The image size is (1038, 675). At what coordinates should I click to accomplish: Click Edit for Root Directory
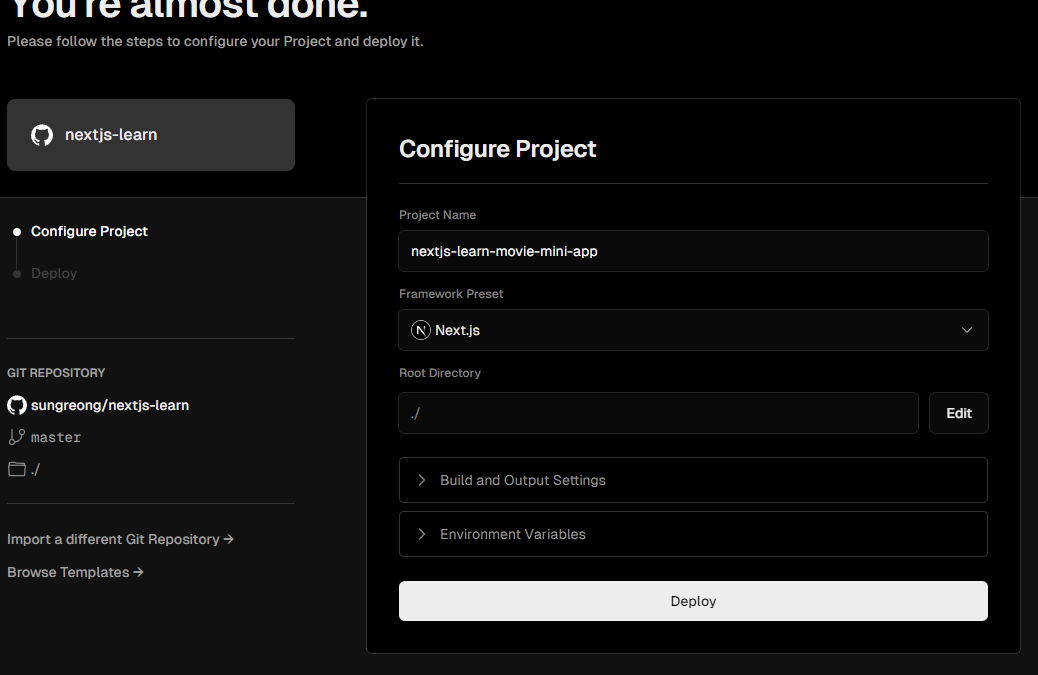959,413
